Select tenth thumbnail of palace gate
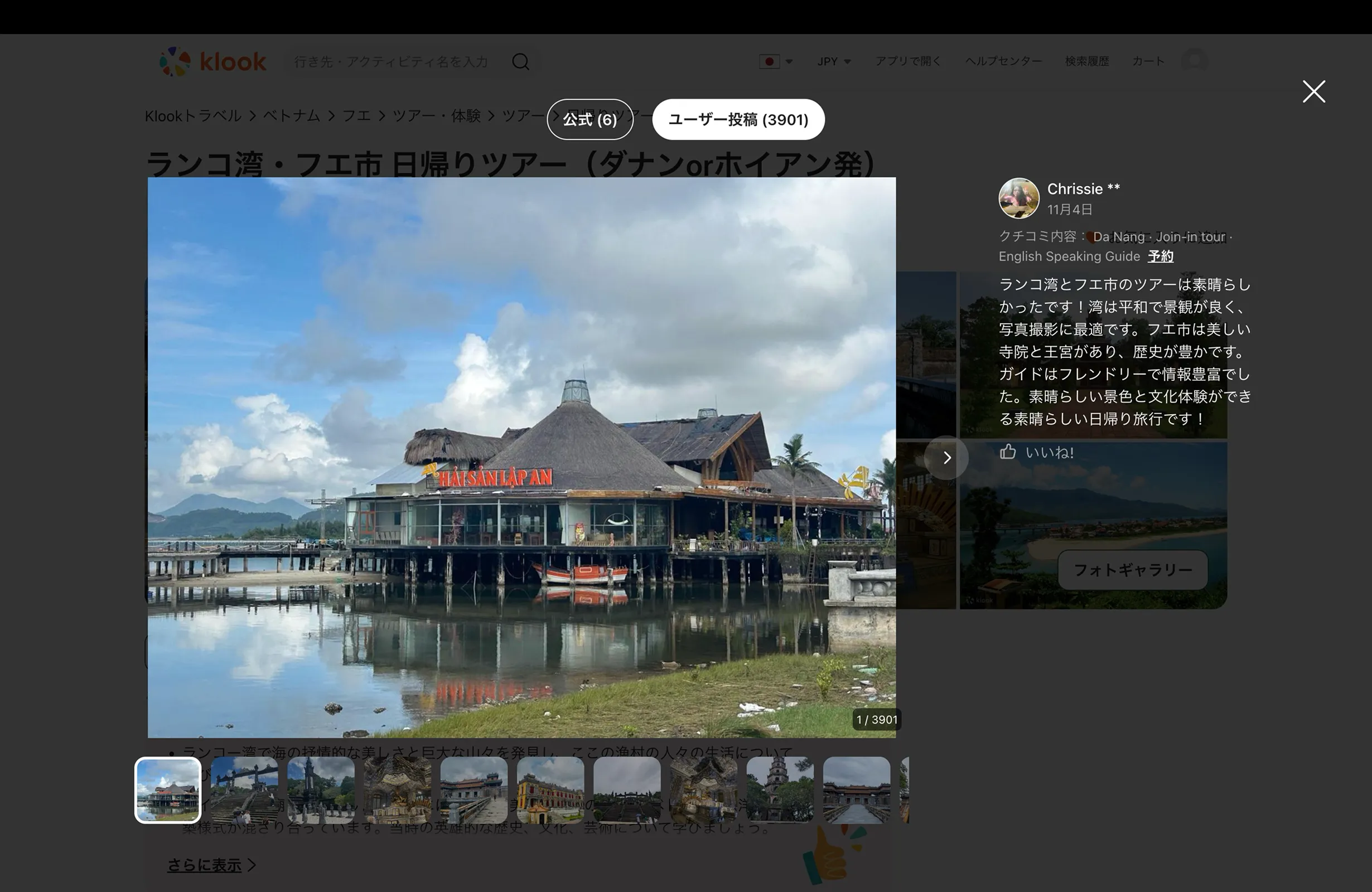 (x=857, y=790)
